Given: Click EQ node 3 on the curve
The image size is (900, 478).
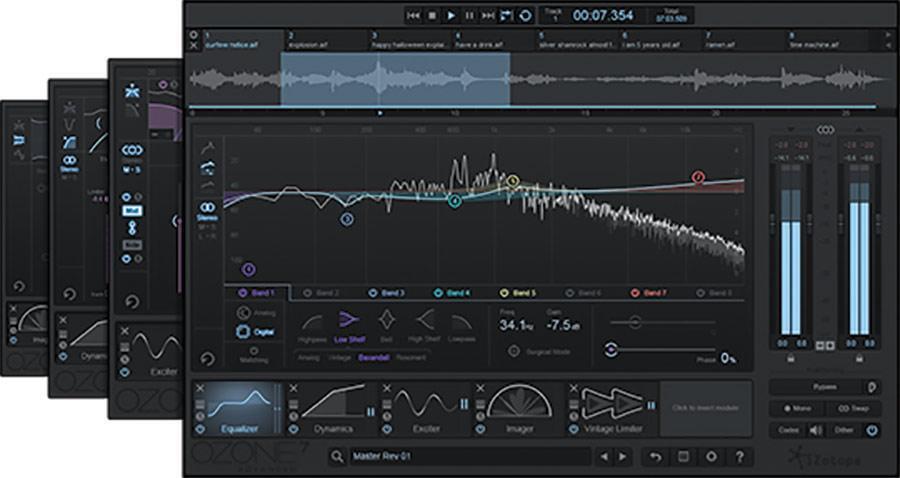Looking at the screenshot, I should 347,219.
